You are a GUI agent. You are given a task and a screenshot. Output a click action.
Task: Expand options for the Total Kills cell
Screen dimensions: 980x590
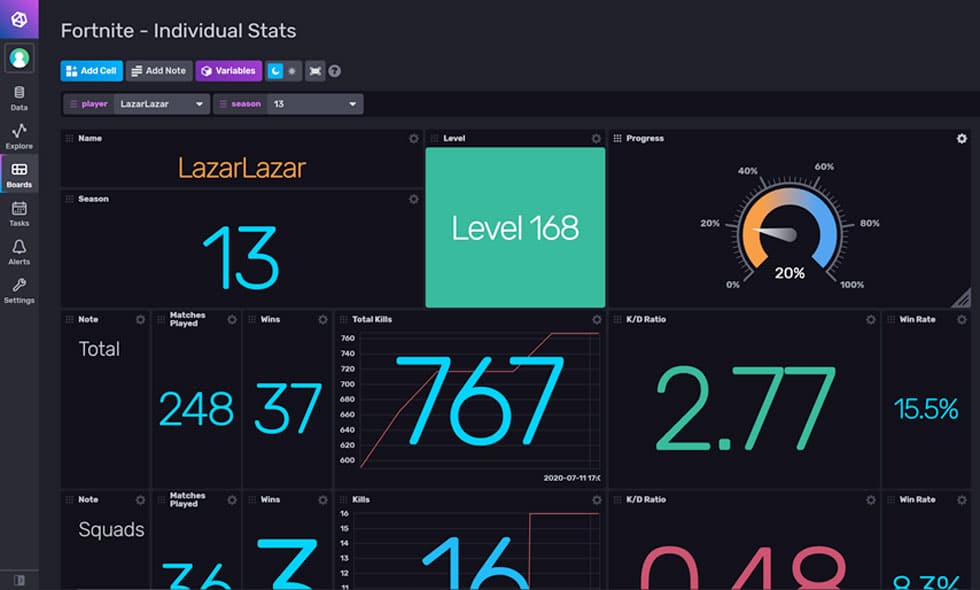pos(595,320)
